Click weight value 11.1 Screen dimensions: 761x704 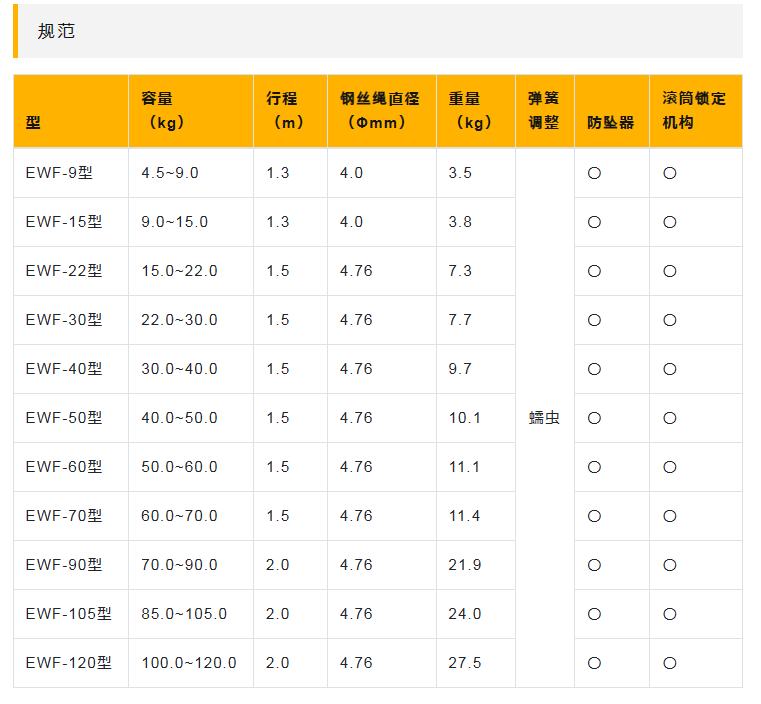[x=464, y=467]
